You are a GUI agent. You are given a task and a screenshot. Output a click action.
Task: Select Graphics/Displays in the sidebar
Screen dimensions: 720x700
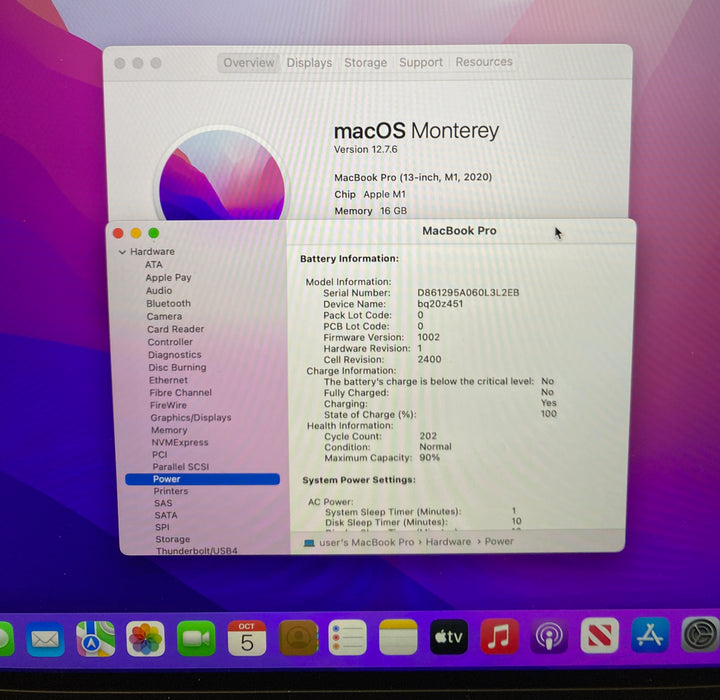point(191,418)
